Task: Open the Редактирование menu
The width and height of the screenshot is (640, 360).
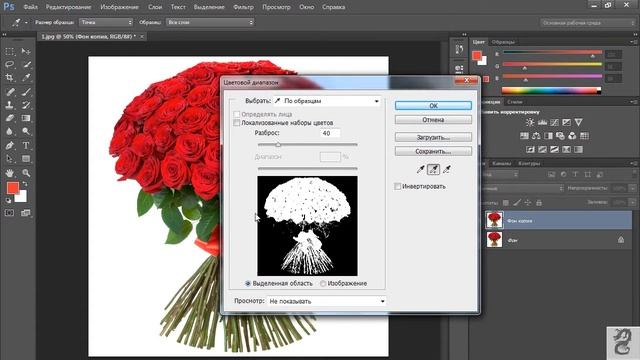Action: point(69,7)
